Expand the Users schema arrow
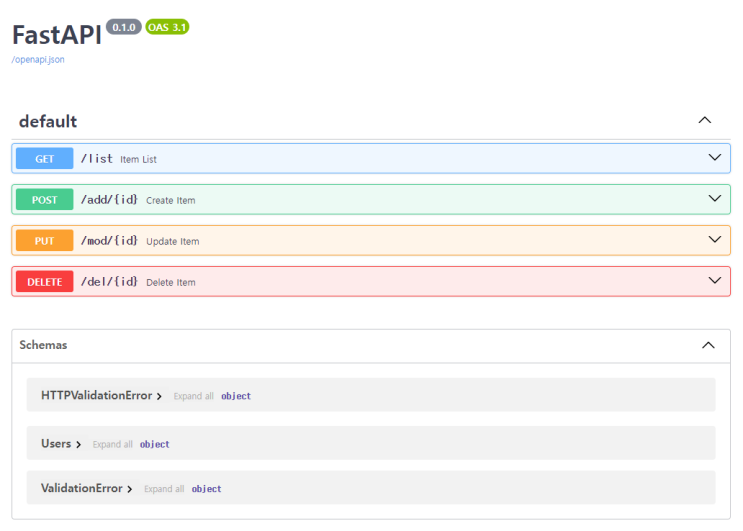This screenshot has height=531, width=743. pyautogui.click(x=79, y=445)
